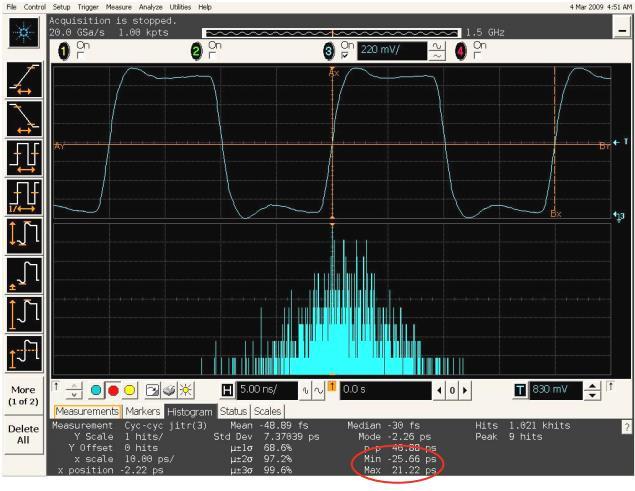Click the 830 mV trigger level field
This screenshot has height=491, width=635.
(x=556, y=391)
